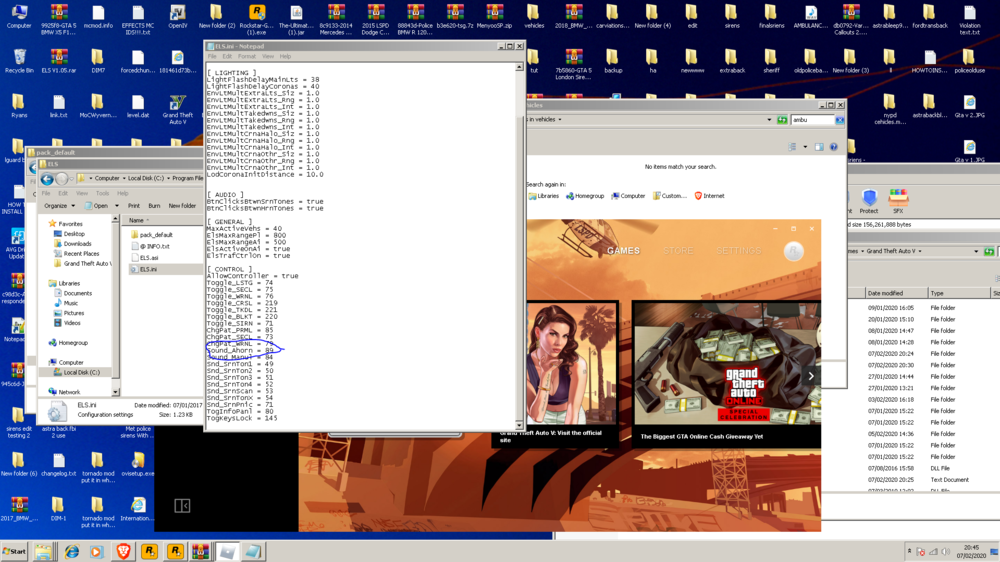Open the Format menu in Notepad
This screenshot has width=1000, height=562.
tap(247, 57)
